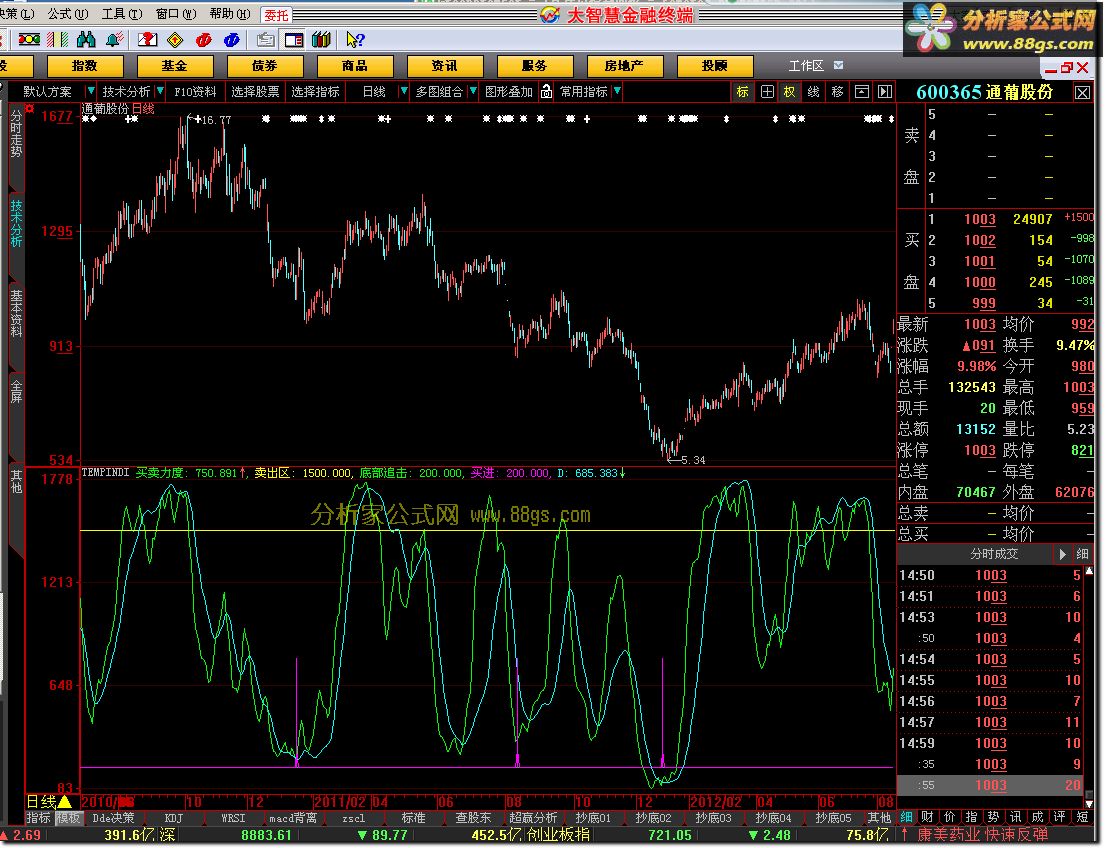The image size is (1105, 848).
Task: Click the 细 detail button beside 分时成交
Action: [x=1082, y=554]
